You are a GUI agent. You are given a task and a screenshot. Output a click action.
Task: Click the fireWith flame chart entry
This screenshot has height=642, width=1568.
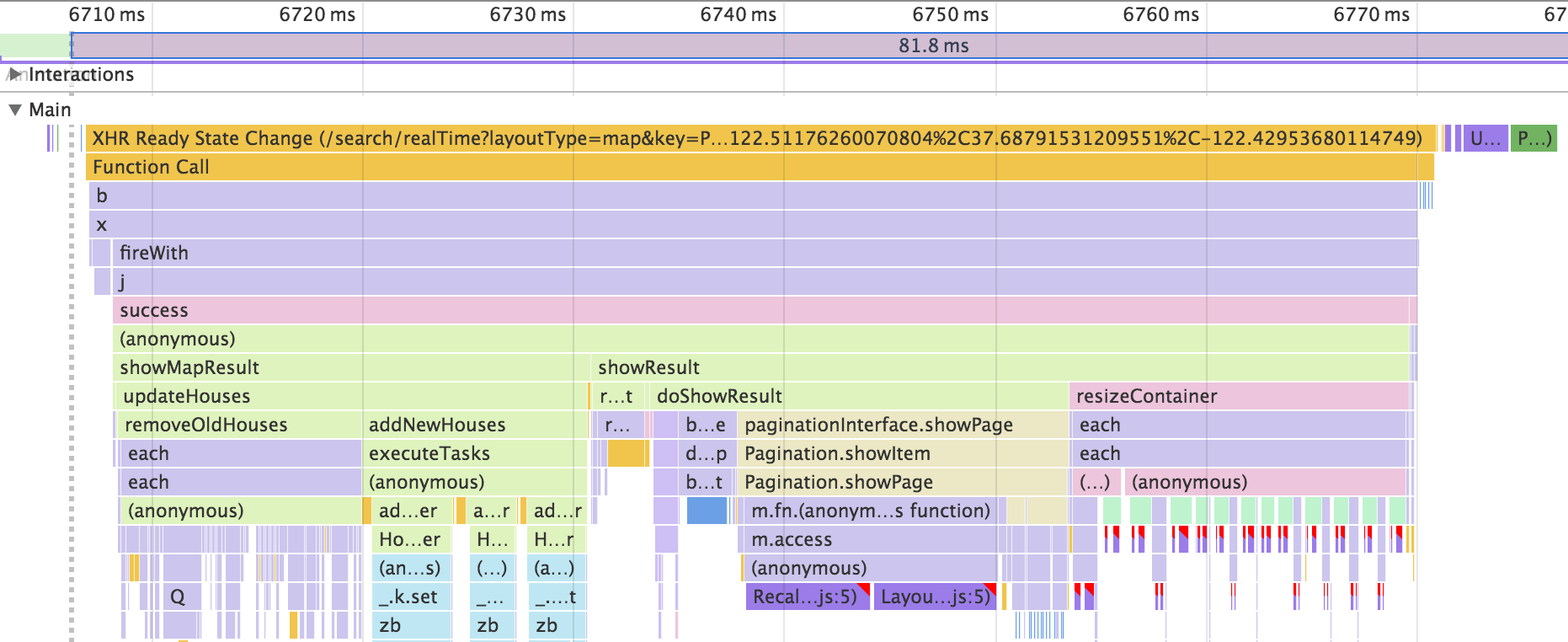point(765,253)
